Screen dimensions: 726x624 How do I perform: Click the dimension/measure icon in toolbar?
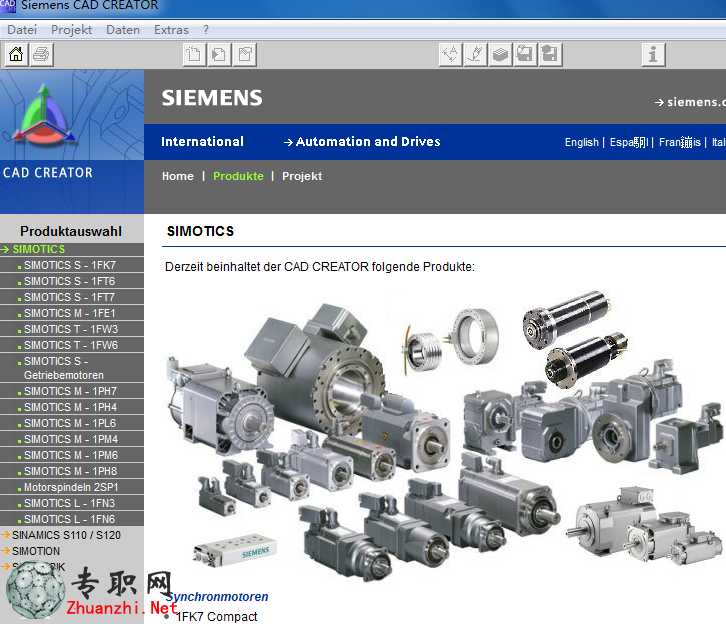pos(451,55)
